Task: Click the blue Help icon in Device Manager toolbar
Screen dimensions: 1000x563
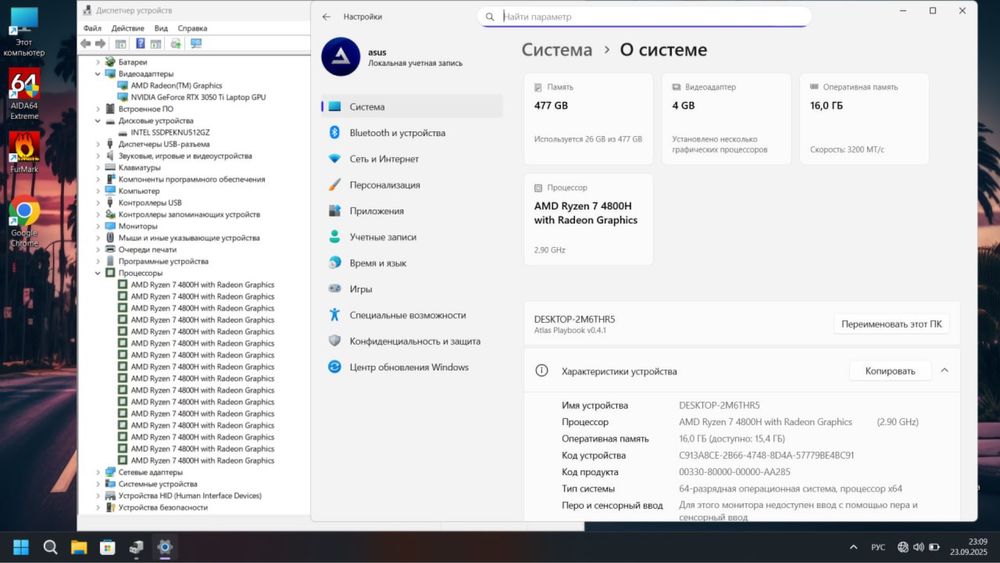Action: [140, 43]
